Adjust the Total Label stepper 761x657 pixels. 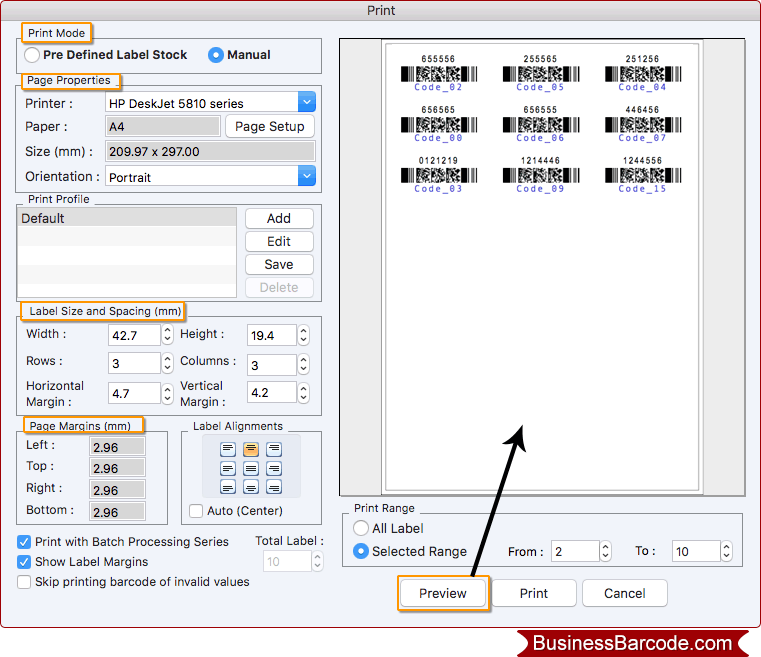(x=317, y=561)
